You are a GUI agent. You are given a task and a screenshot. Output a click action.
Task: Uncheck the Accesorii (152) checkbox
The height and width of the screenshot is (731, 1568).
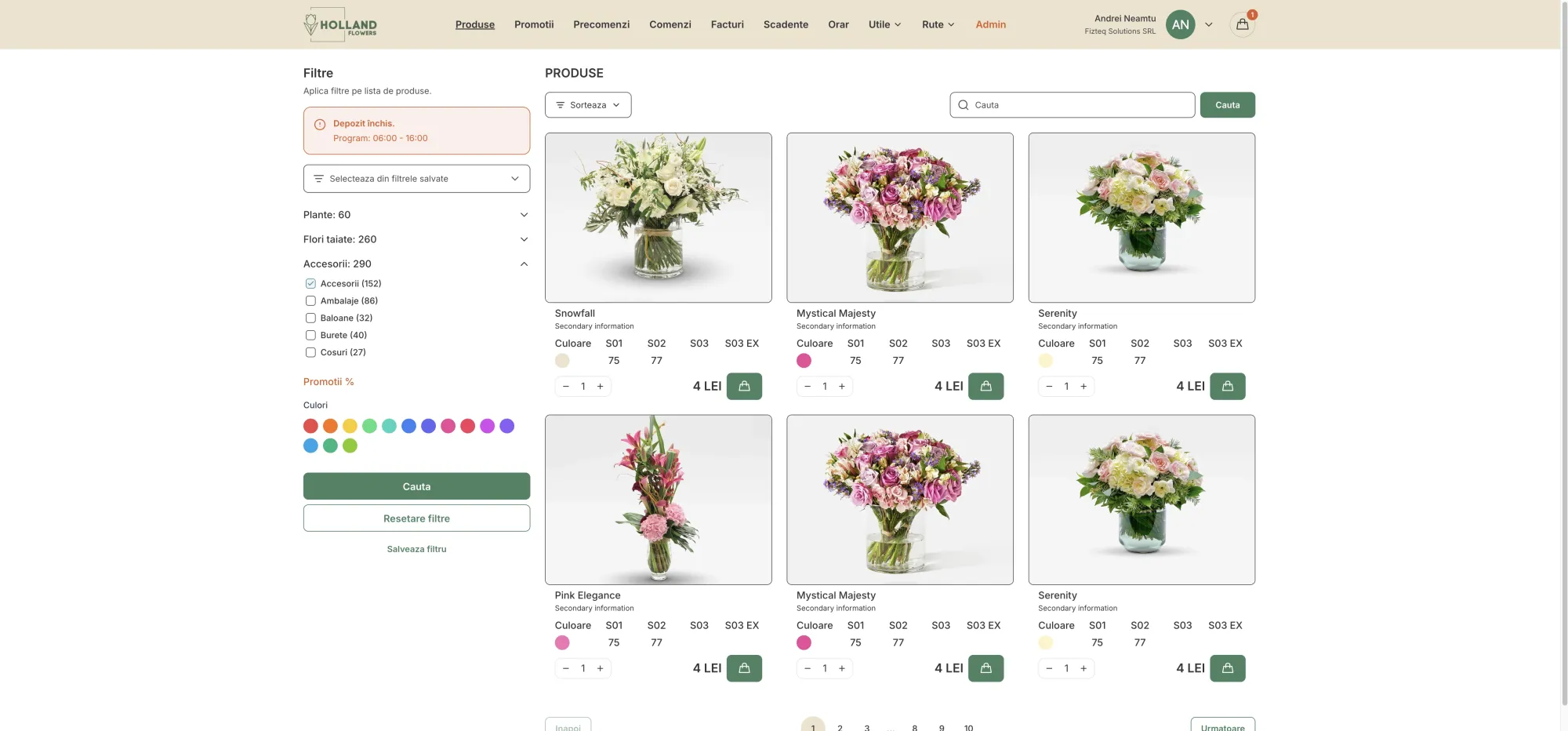(310, 283)
